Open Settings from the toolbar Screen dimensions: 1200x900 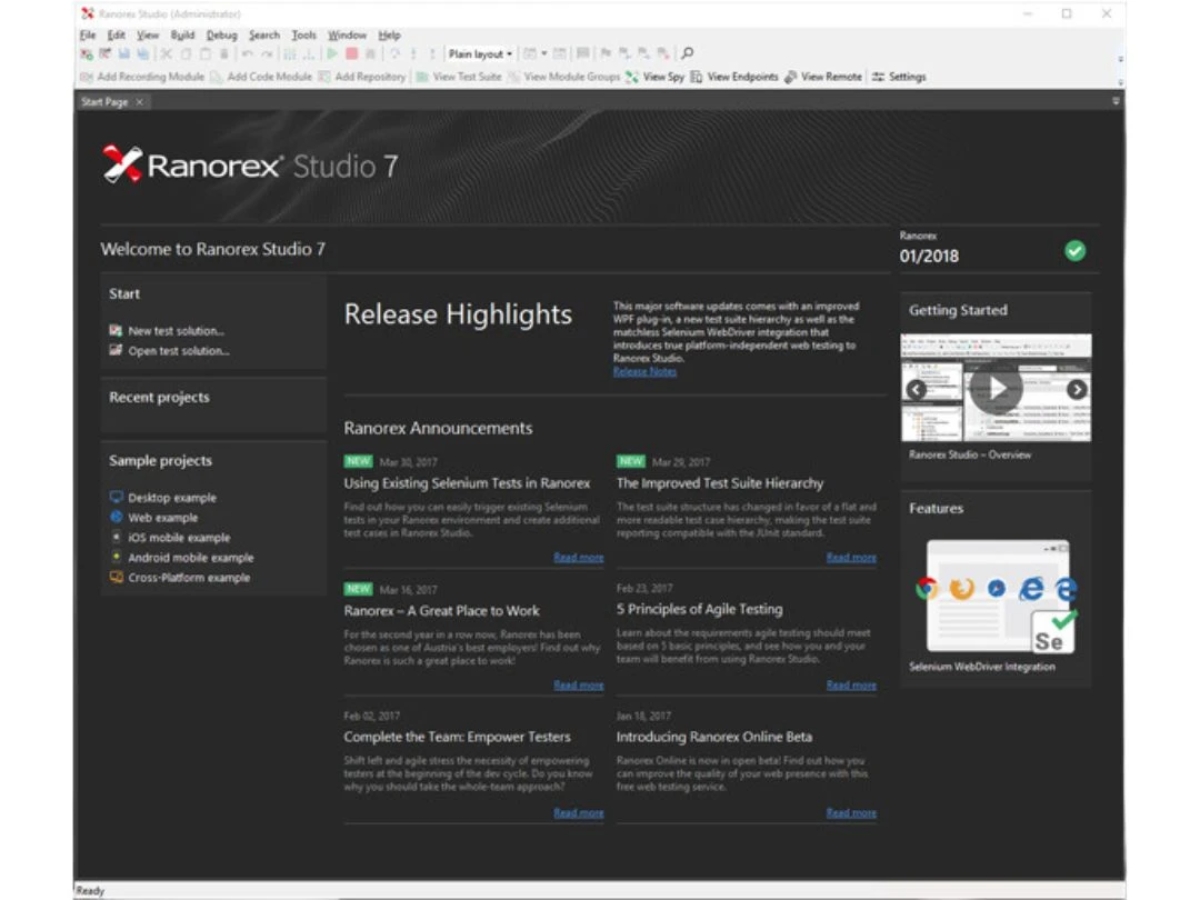[x=899, y=77]
